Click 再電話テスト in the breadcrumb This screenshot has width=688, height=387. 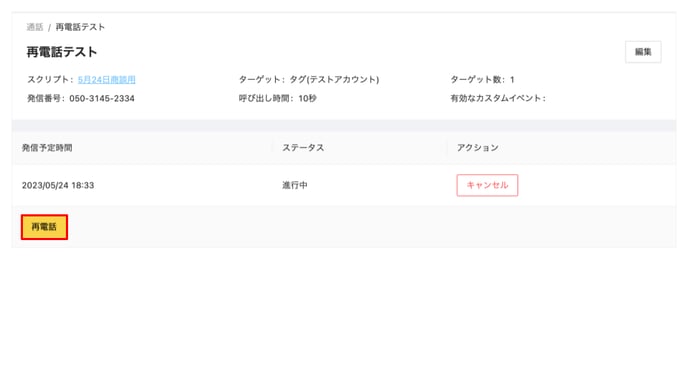tap(80, 27)
